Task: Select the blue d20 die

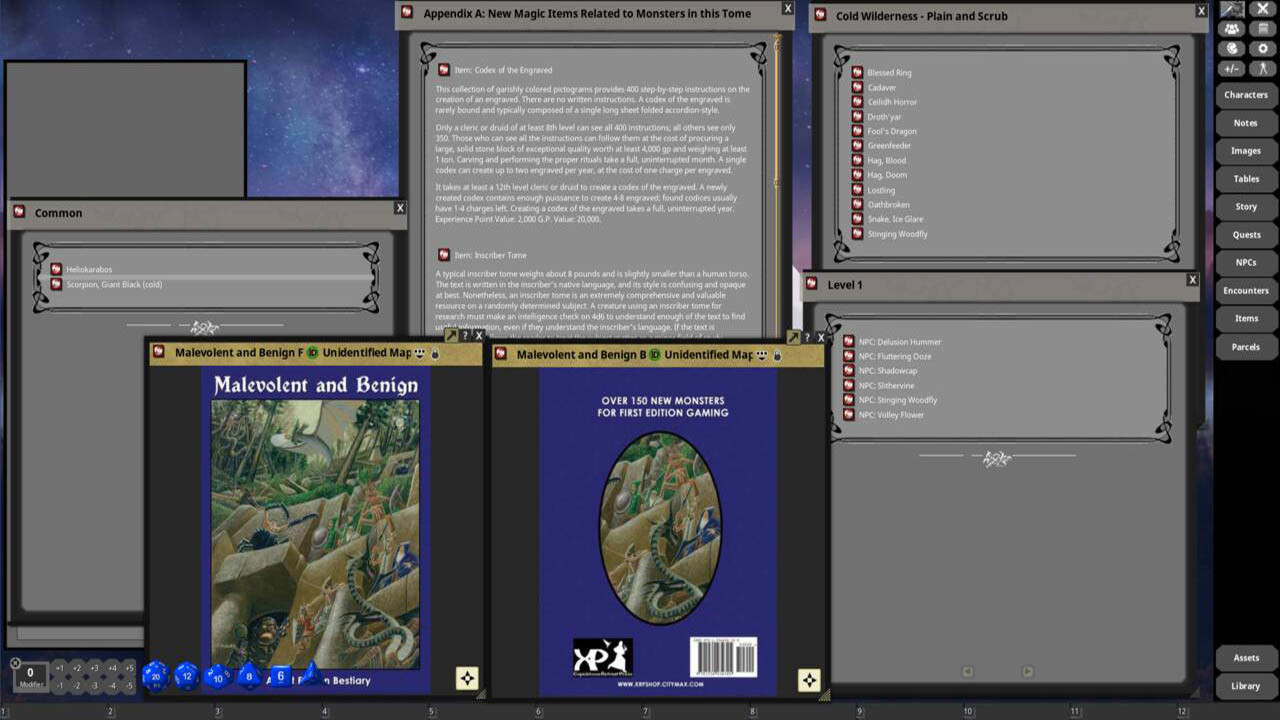Action: coord(155,676)
